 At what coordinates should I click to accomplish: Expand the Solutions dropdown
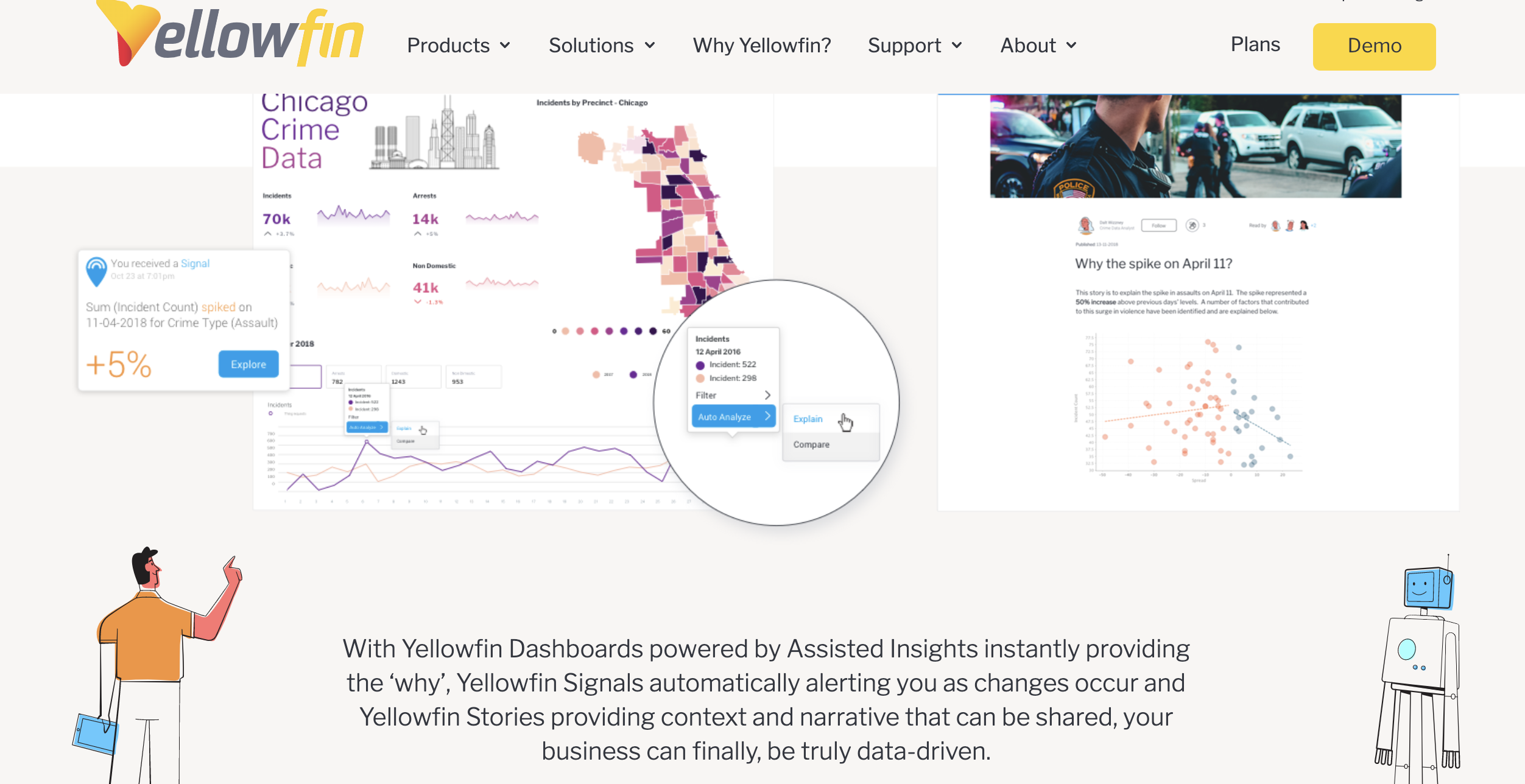pyautogui.click(x=602, y=46)
